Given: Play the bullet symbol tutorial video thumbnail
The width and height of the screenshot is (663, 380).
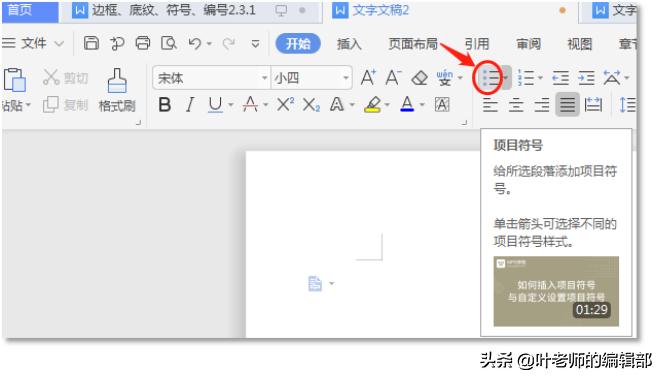Looking at the screenshot, I should point(556,291).
